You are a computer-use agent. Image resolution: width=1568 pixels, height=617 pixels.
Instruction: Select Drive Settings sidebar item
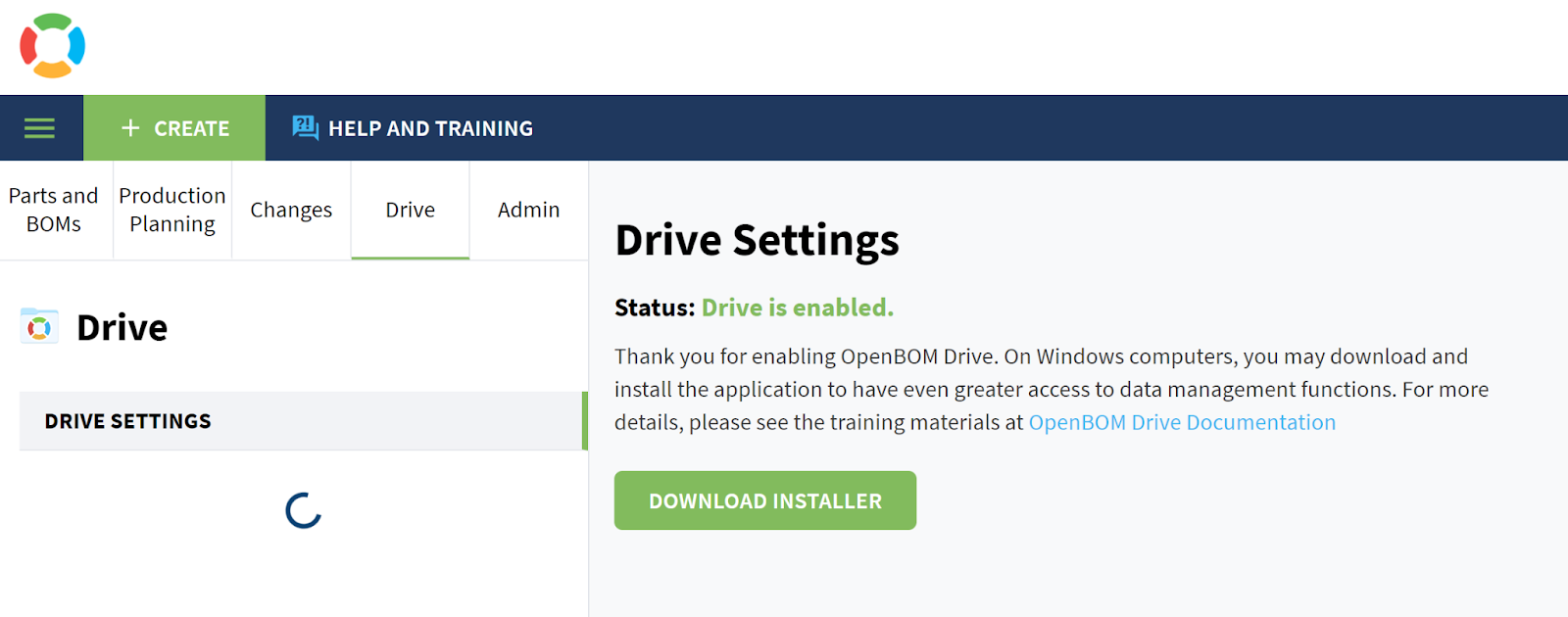pyautogui.click(x=303, y=421)
